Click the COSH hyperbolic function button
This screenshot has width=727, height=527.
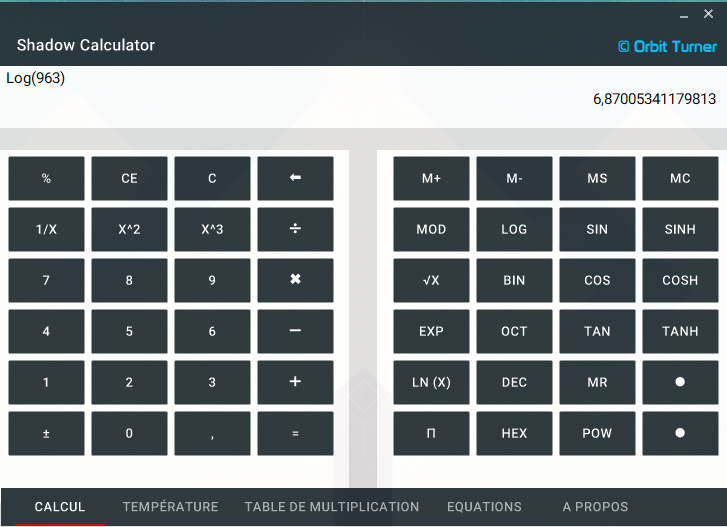pyautogui.click(x=680, y=280)
